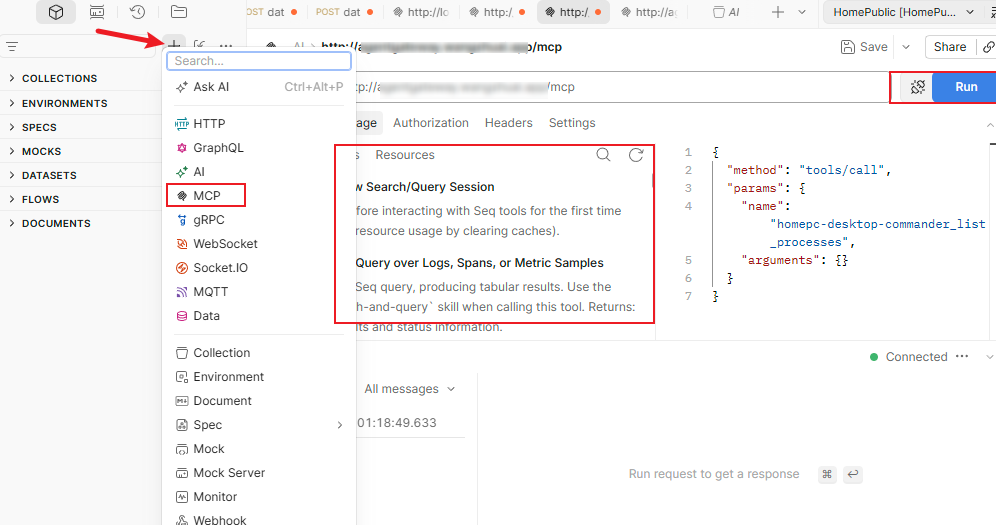Viewport: 996px width, 525px height.
Task: Expand the Spec submenu arrow
Action: 339,425
